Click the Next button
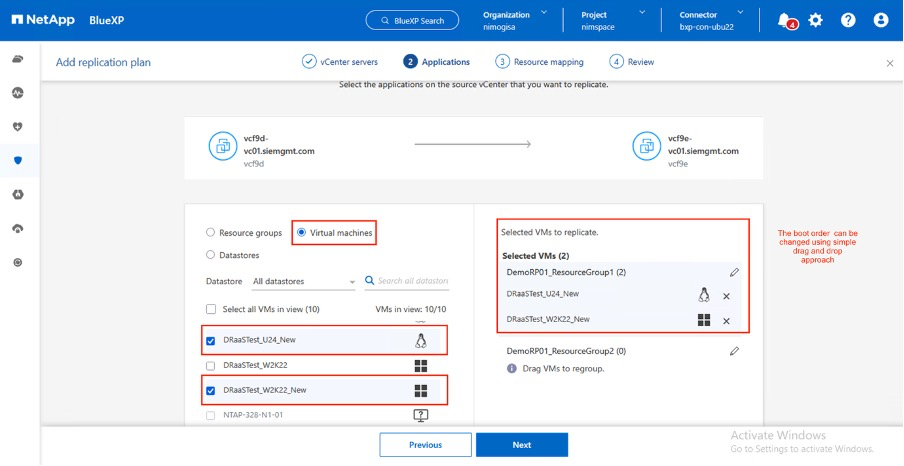 point(521,445)
